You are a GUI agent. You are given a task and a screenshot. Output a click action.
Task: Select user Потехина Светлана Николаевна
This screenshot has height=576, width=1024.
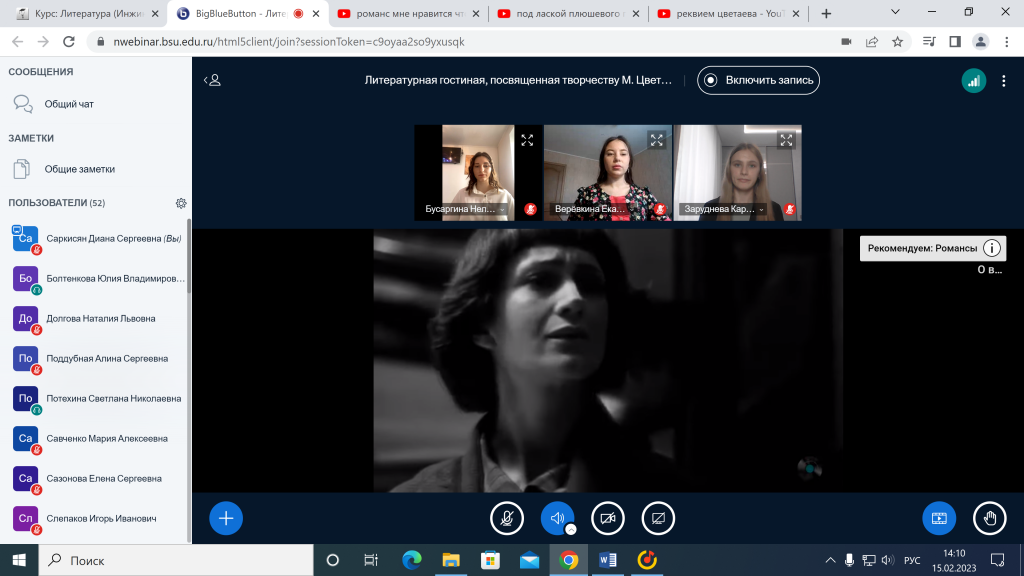[98, 398]
